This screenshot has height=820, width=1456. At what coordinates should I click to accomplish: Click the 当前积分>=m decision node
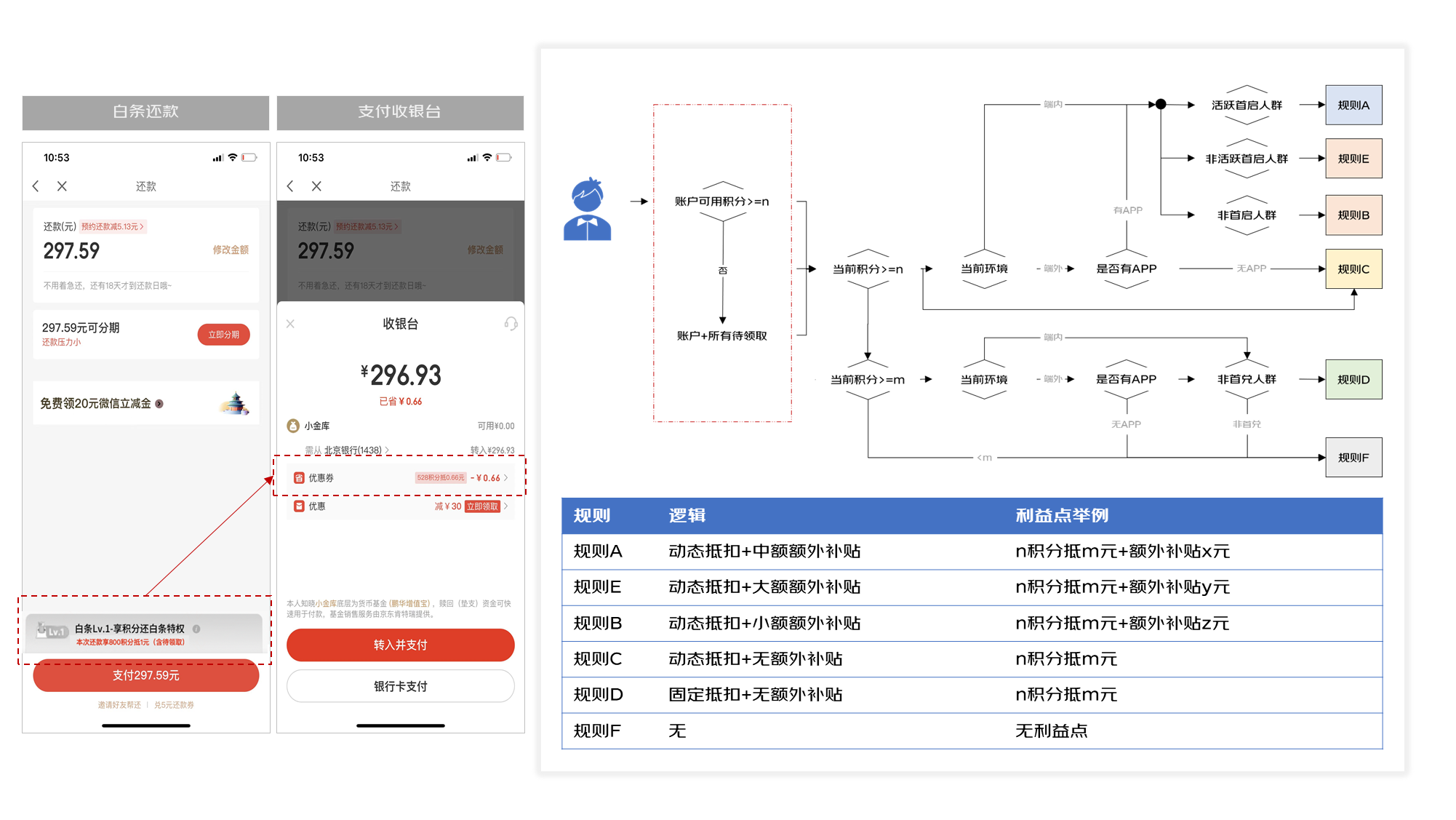[x=868, y=380]
